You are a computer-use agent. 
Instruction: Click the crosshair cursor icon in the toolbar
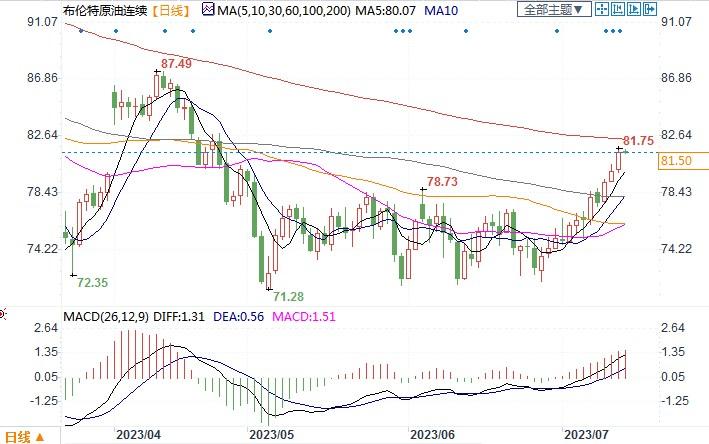pos(602,9)
